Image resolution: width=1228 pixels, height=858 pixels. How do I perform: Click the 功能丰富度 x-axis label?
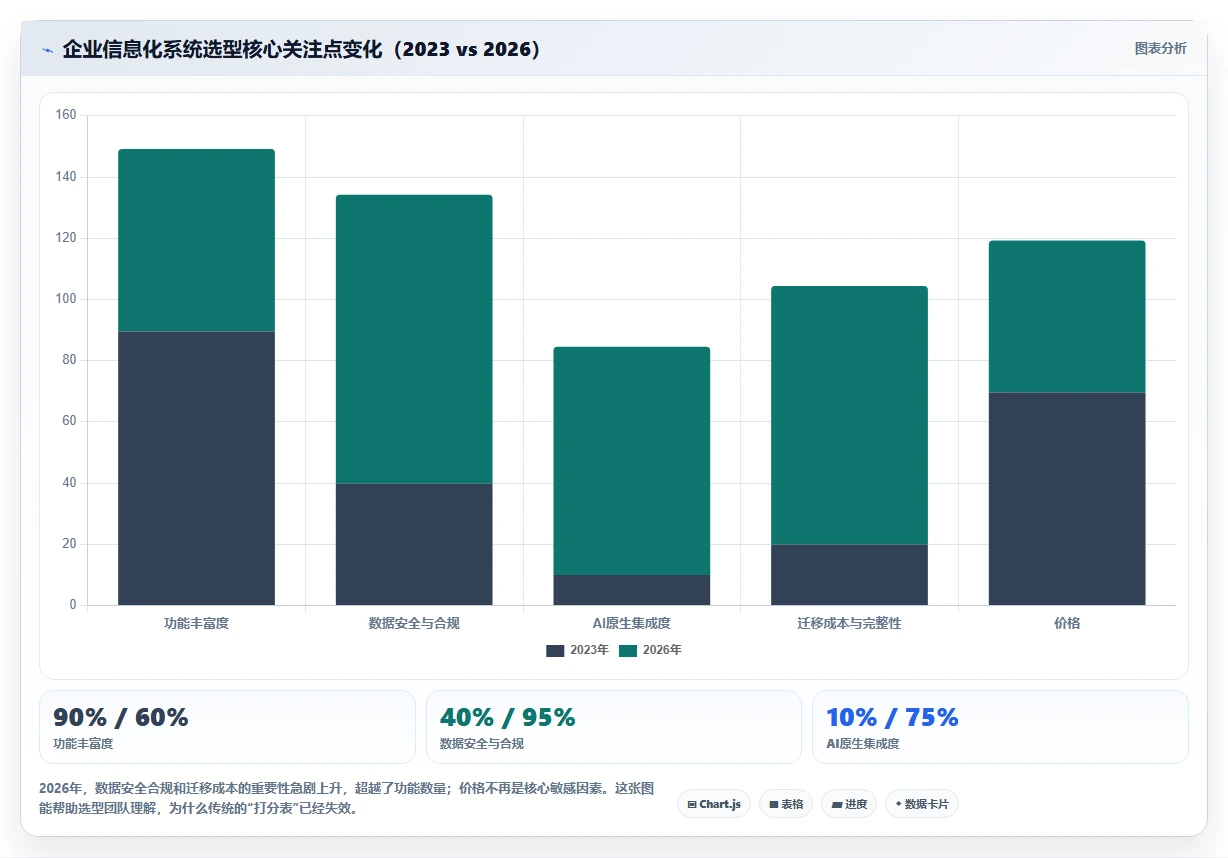(196, 623)
